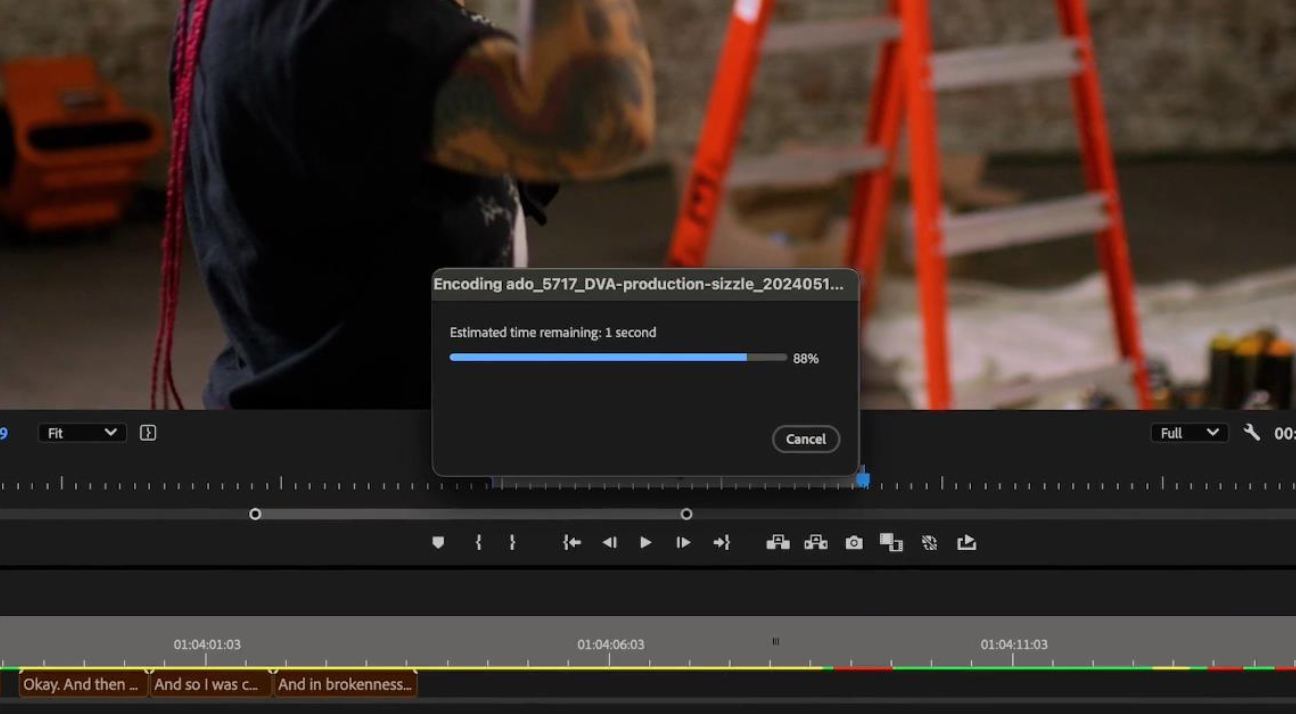Select the caption starting with Okay
Image resolution: width=1296 pixels, height=714 pixels.
tap(81, 684)
